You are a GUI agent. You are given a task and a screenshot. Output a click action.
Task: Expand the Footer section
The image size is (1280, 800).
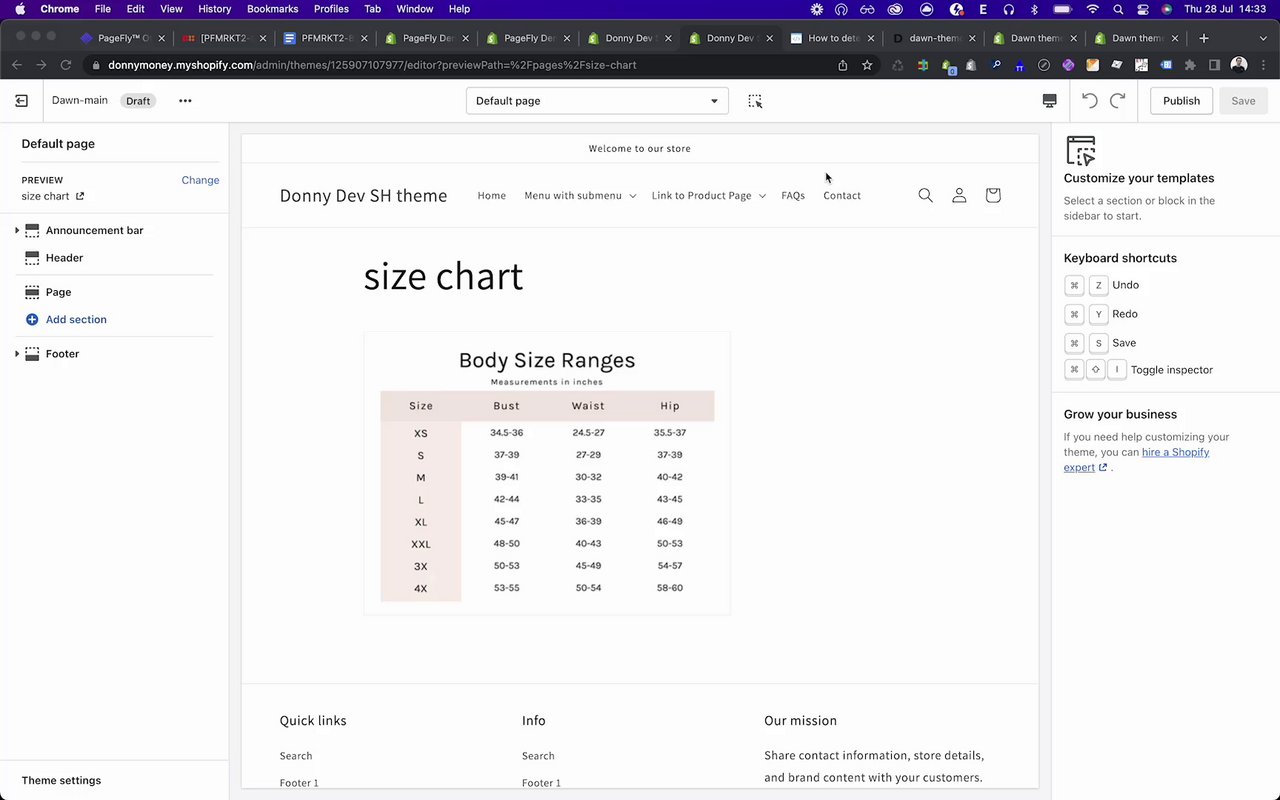[17, 354]
